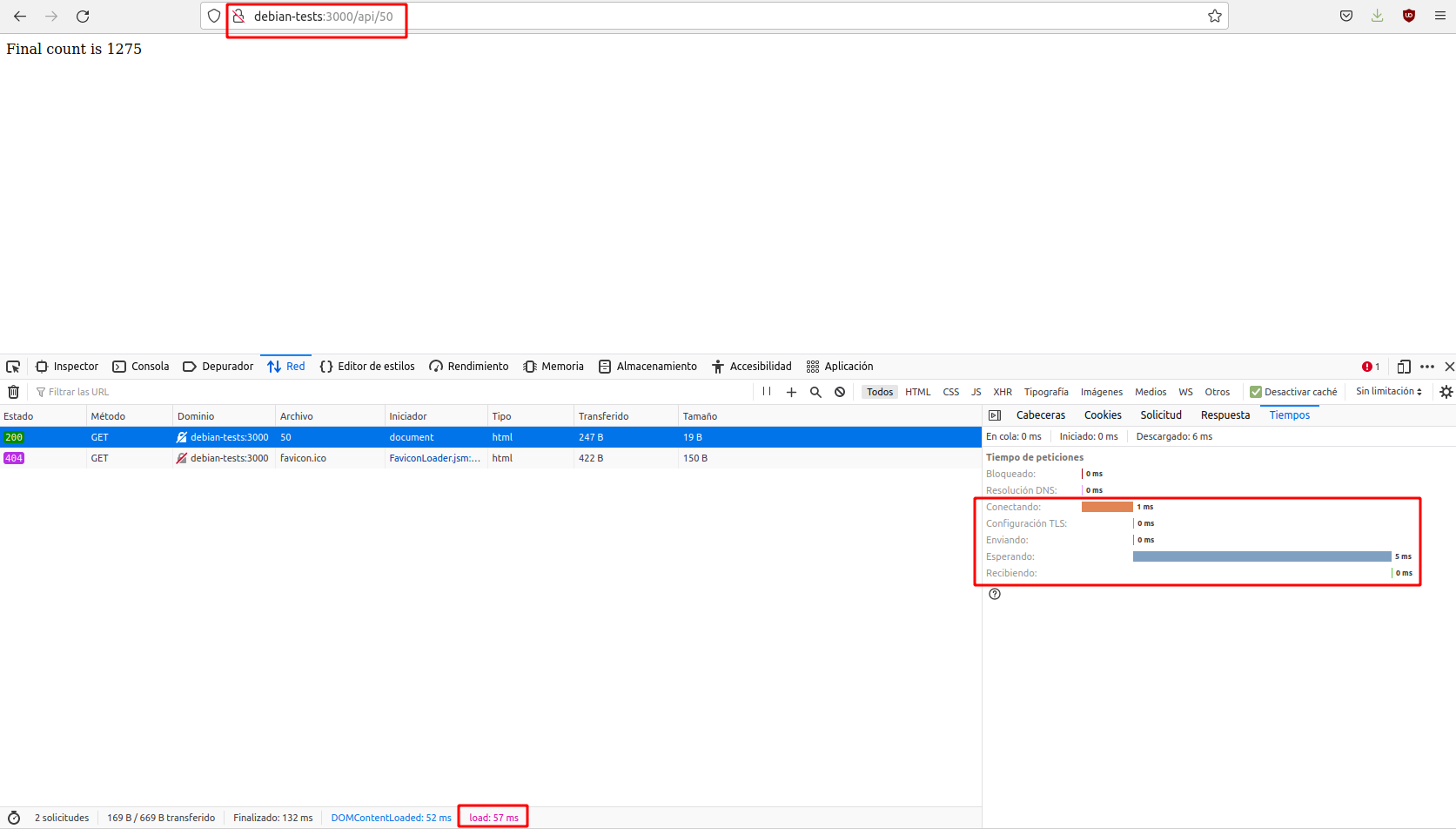This screenshot has height=829, width=1456.
Task: Open the Cabeceras tab in details
Action: (x=1040, y=415)
